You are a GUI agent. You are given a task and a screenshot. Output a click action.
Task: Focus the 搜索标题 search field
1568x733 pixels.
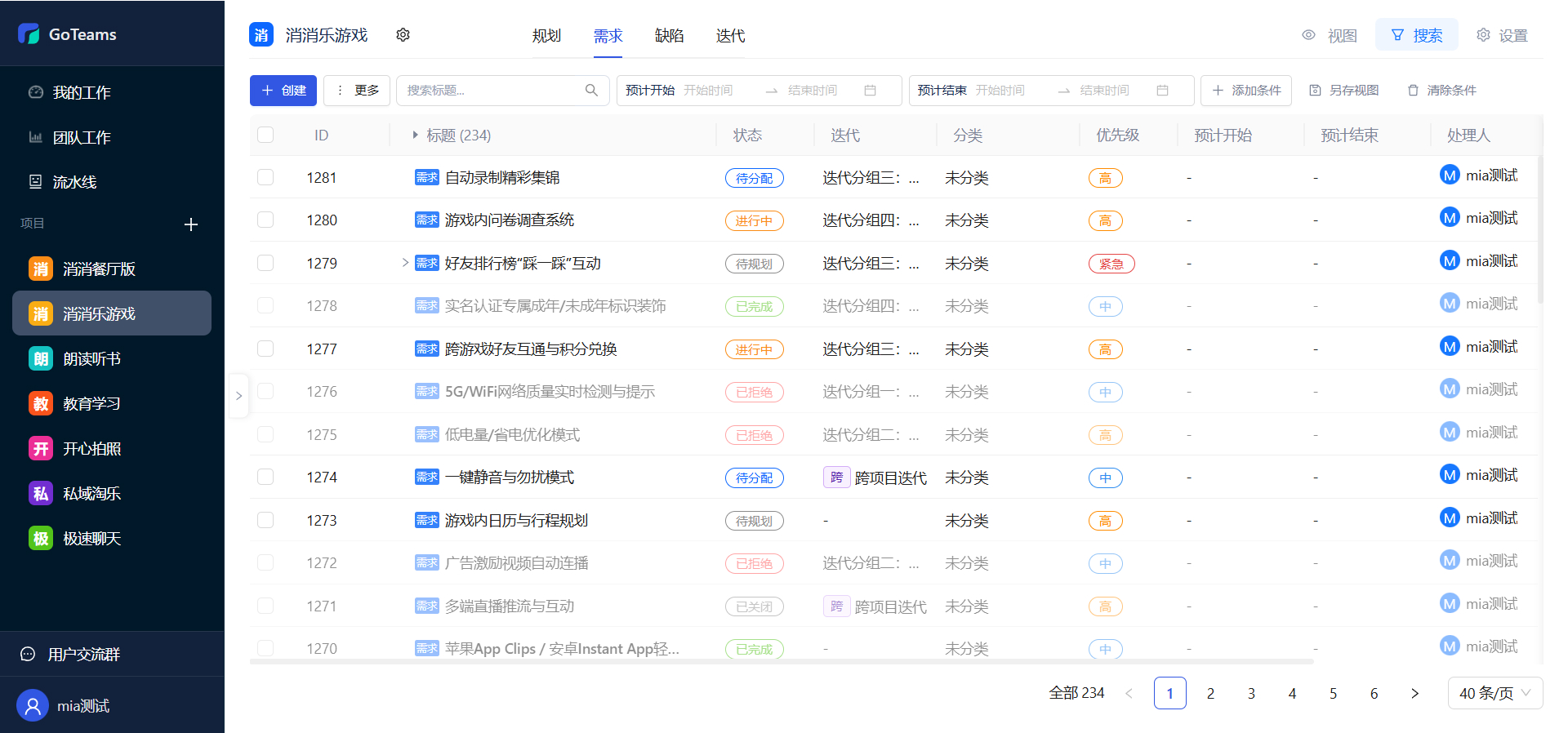click(x=503, y=91)
